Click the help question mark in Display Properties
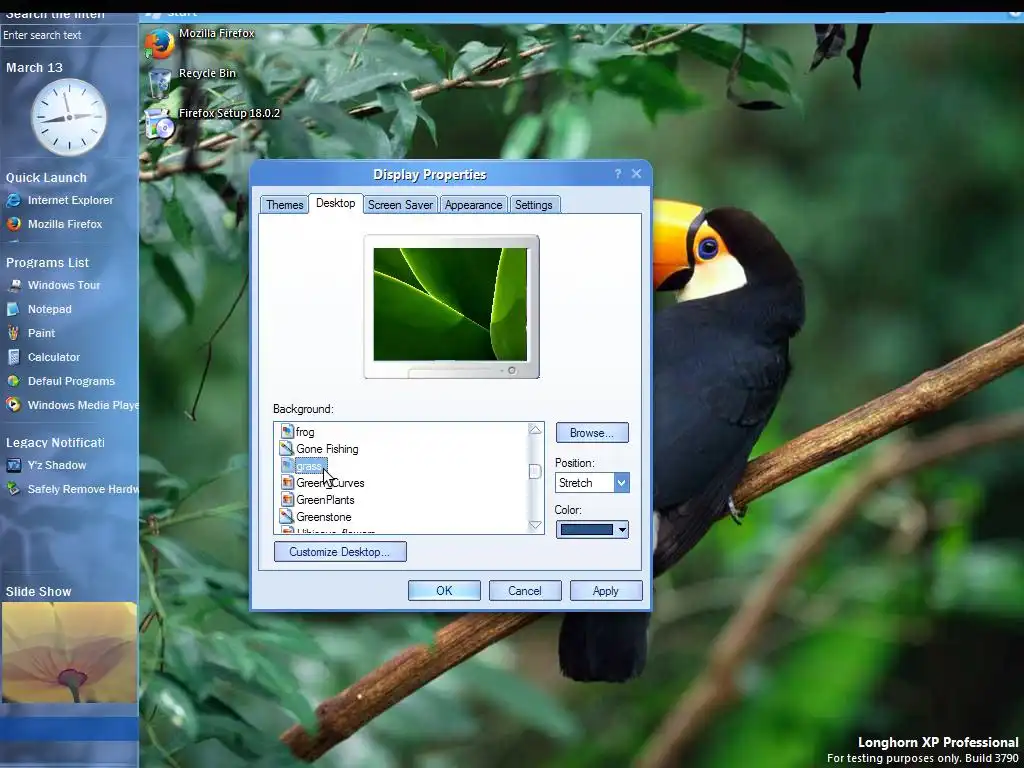This screenshot has width=1024, height=768. click(618, 174)
